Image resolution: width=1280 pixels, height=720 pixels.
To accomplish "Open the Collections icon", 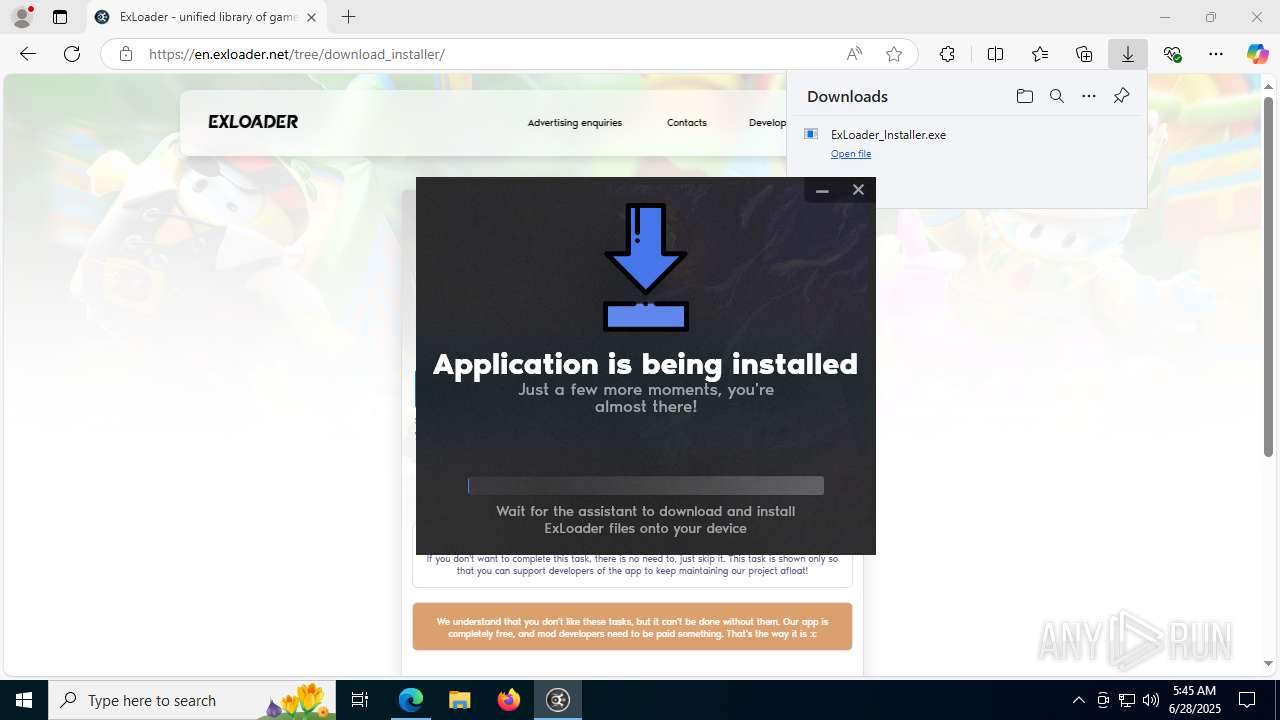I will [1084, 54].
